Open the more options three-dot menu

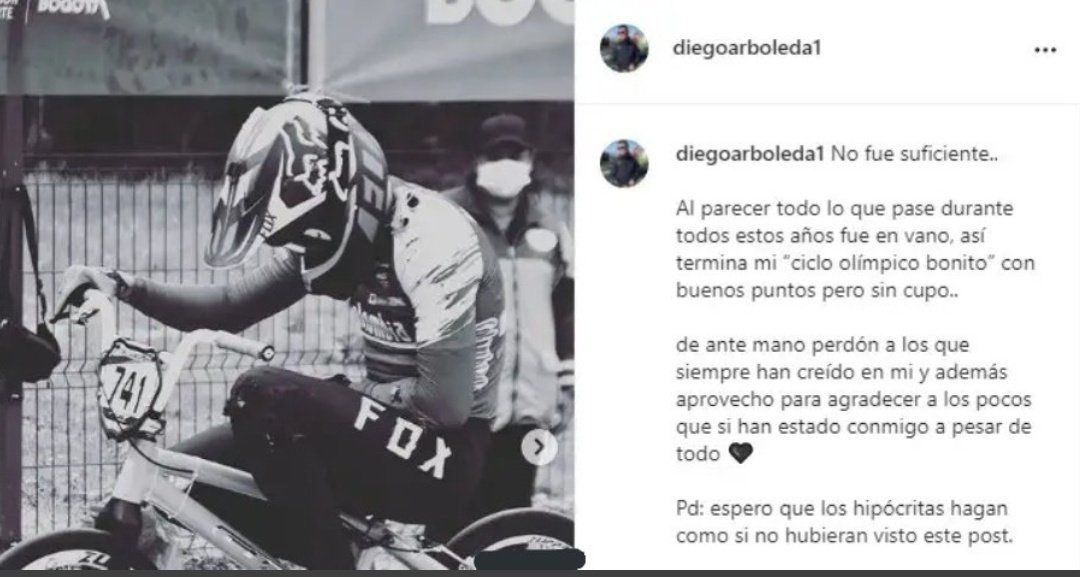tap(1045, 50)
